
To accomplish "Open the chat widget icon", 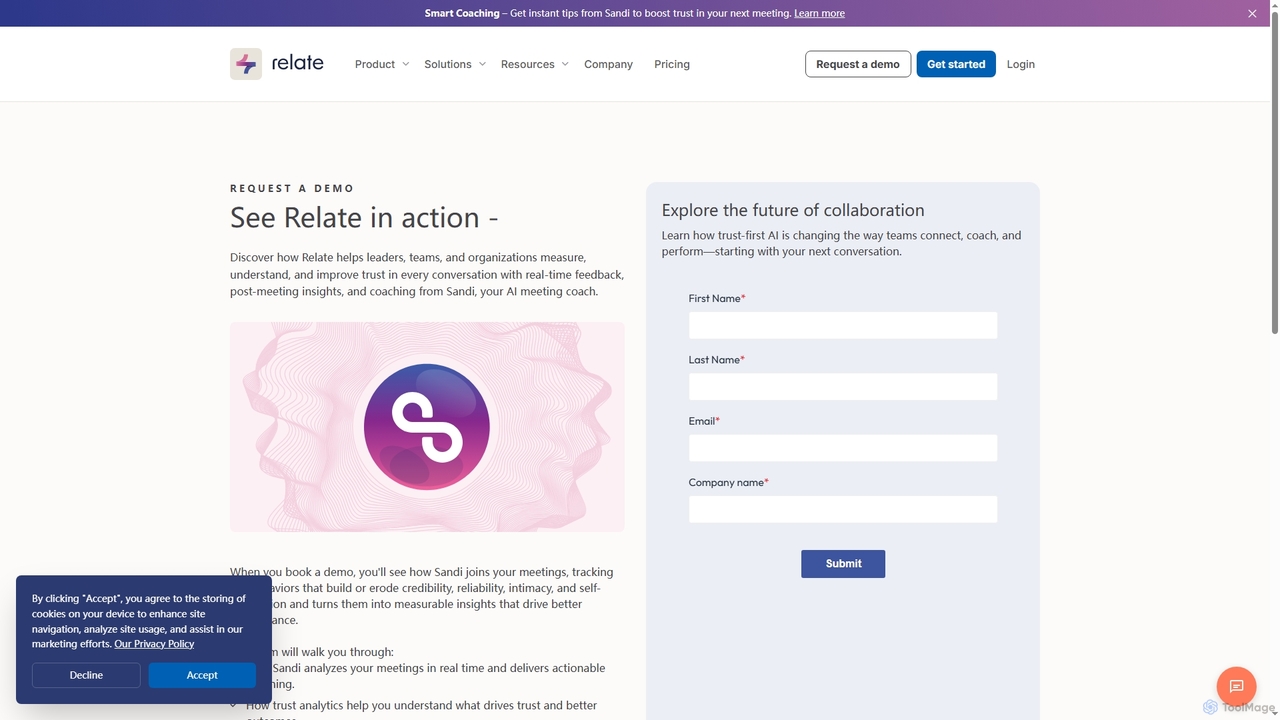I will (x=1236, y=686).
